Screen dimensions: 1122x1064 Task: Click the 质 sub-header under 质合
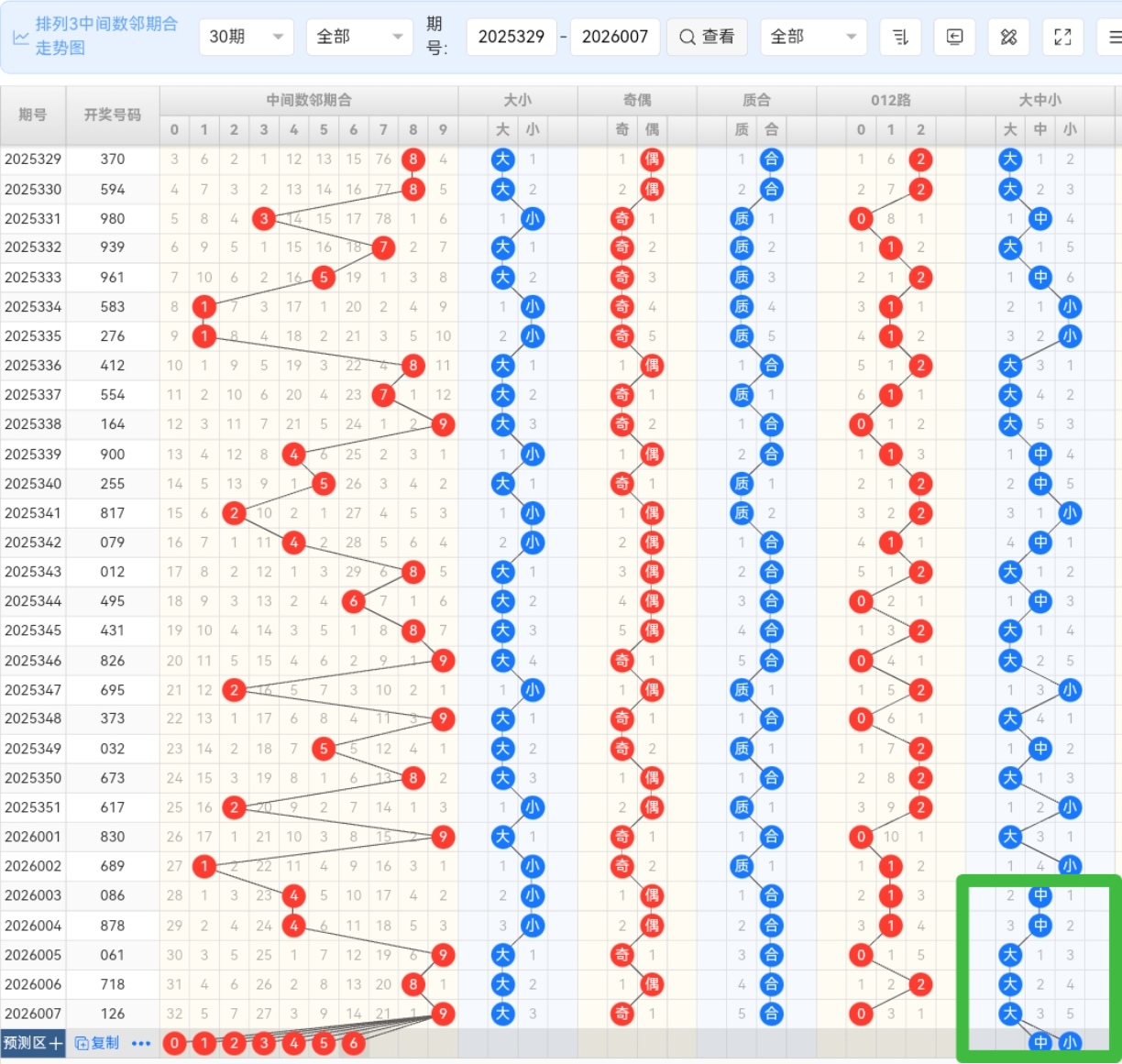pyautogui.click(x=742, y=129)
